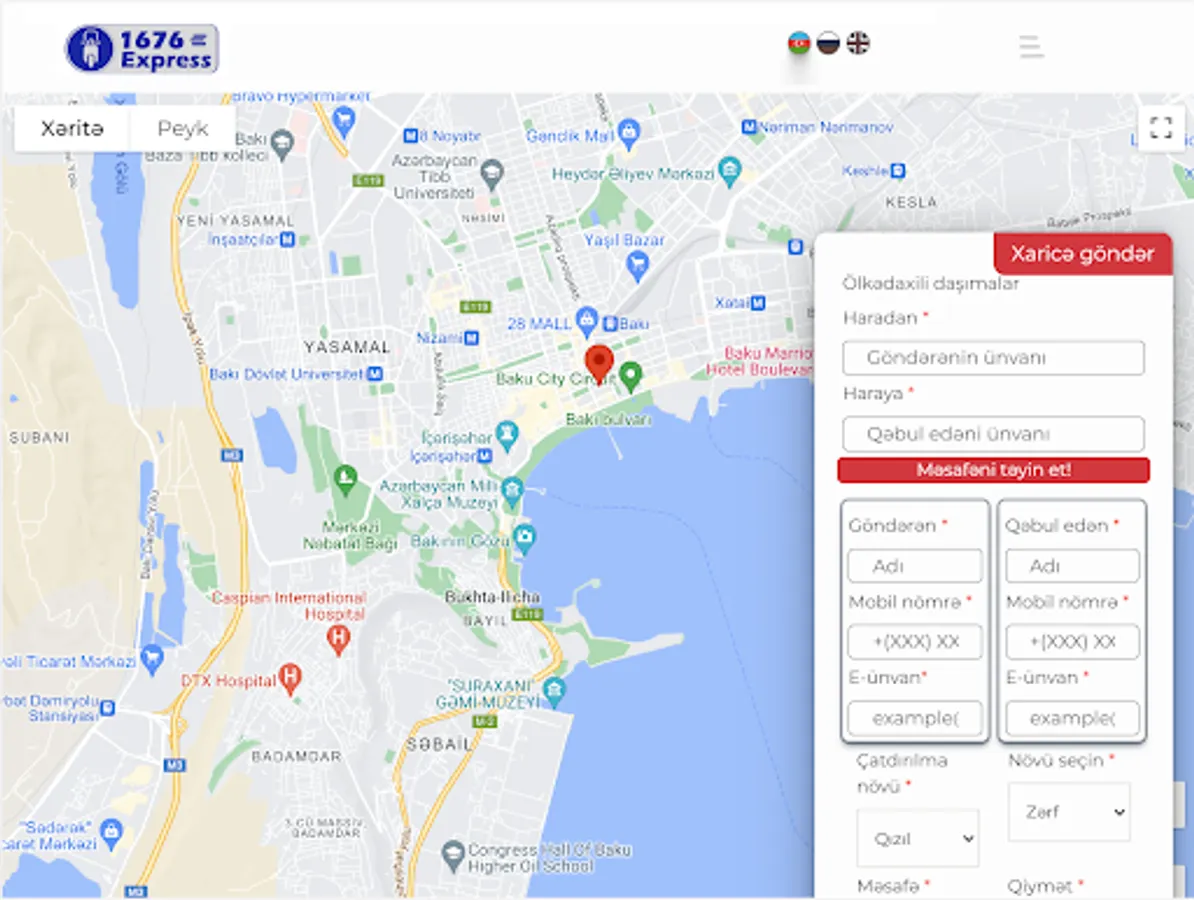
Task: Click the red location pin marker
Action: click(599, 364)
